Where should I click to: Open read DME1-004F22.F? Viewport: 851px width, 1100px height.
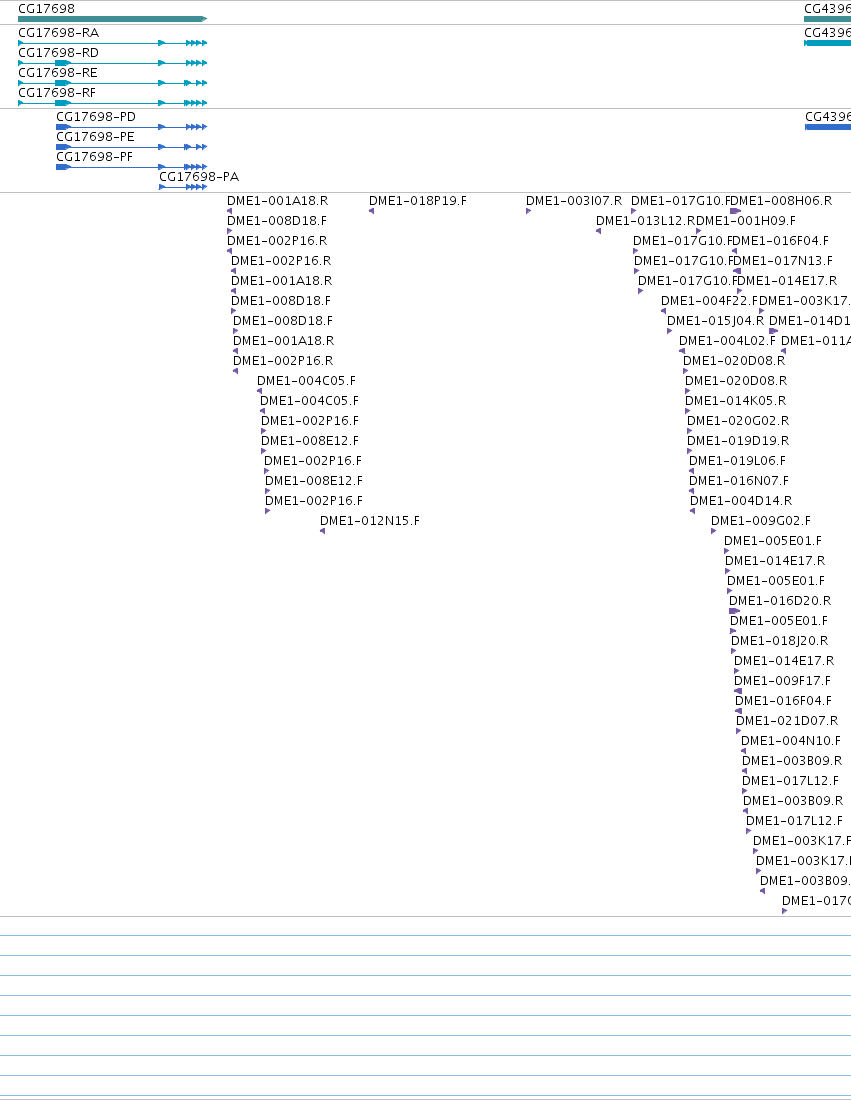point(710,301)
